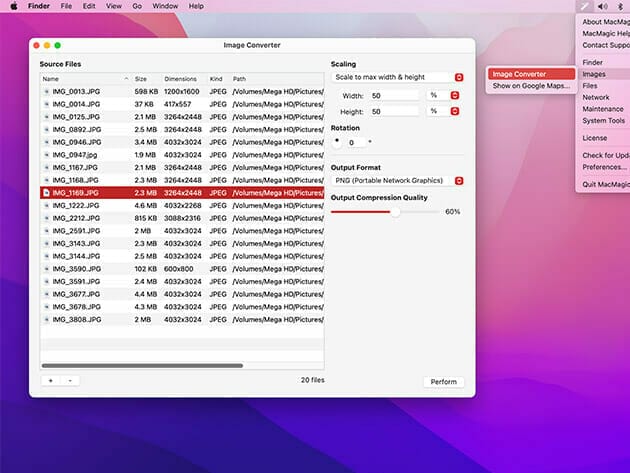Click the Bluetooth icon in the menu bar
This screenshot has height=473, width=630.
coord(621,6)
